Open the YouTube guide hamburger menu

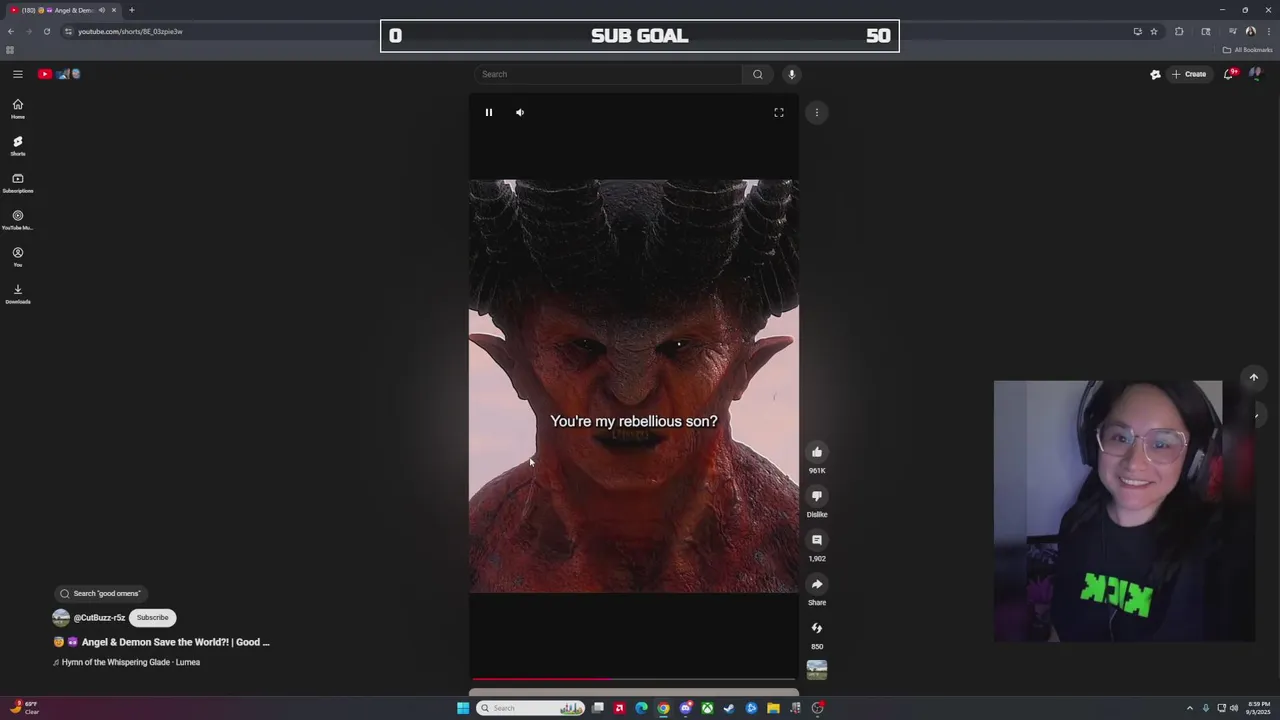[x=18, y=74]
